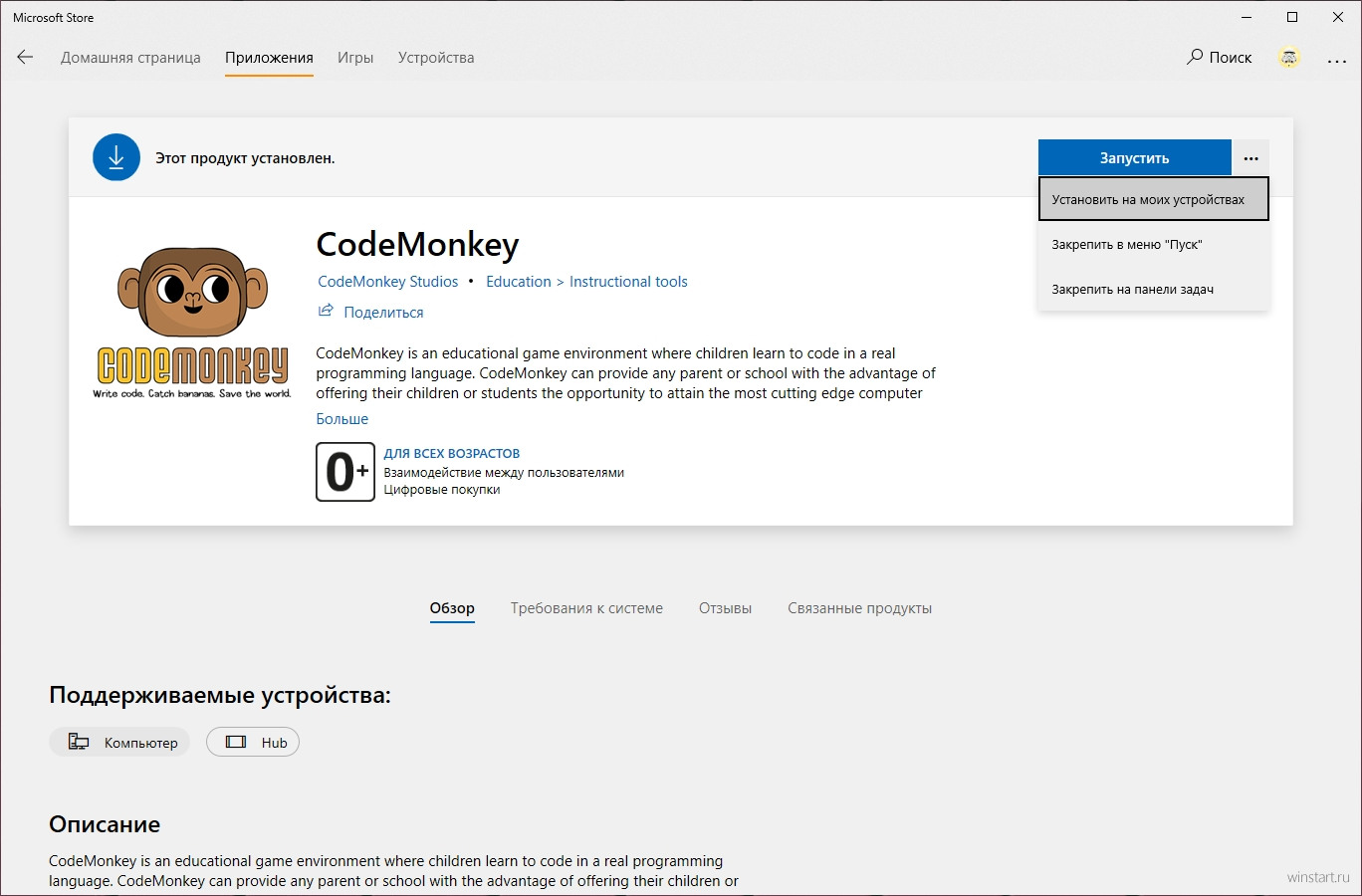
Task: Open the top-right three-dots store menu
Action: pyautogui.click(x=1337, y=61)
